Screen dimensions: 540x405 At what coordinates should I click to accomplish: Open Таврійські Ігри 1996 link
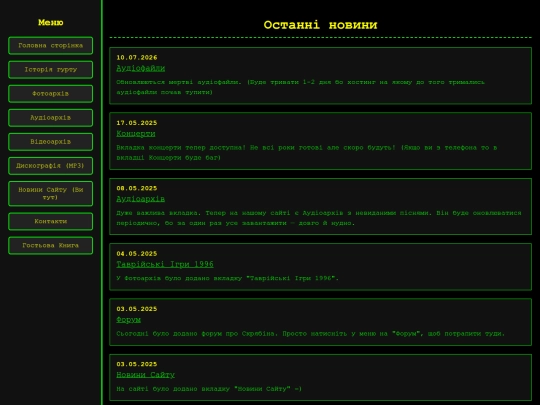165,264
